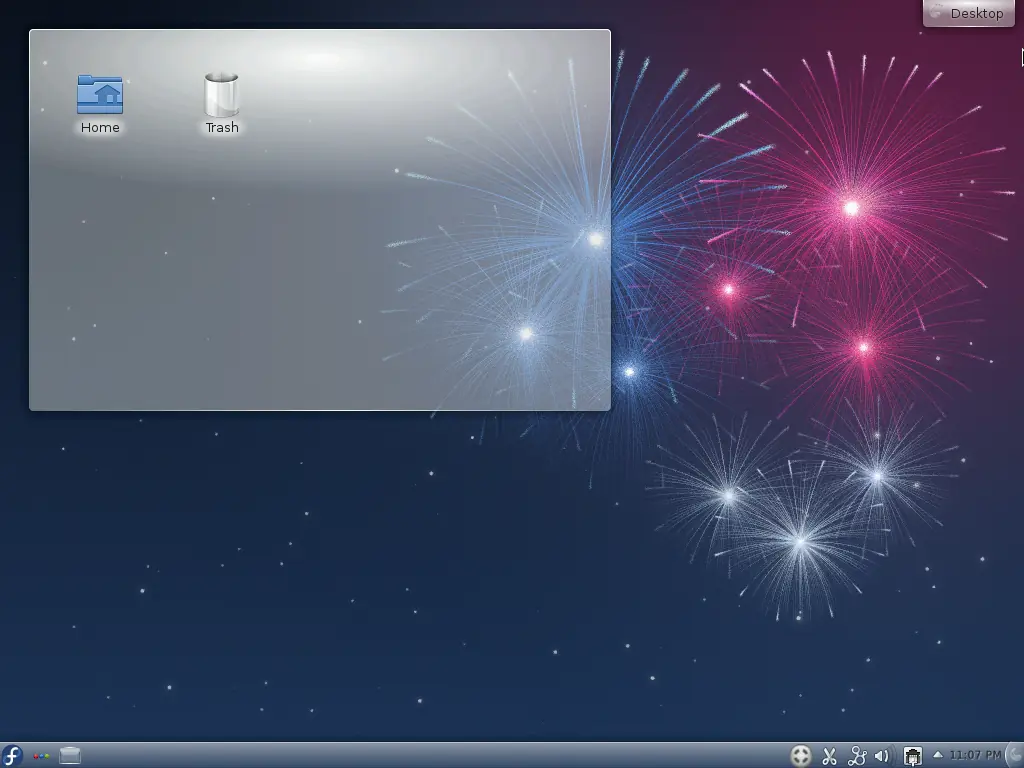
Task: Click the virtual desktop pager
Action: click(70, 756)
